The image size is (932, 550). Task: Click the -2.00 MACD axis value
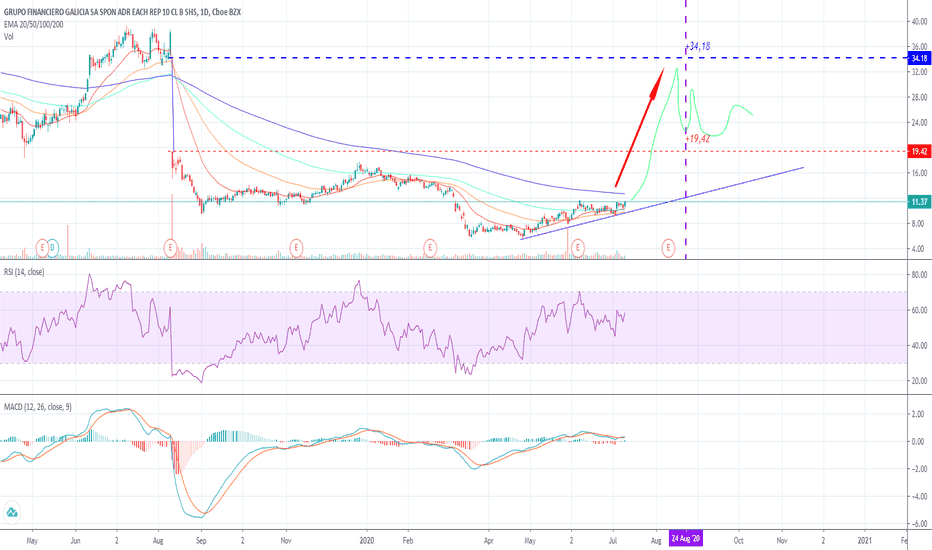click(918, 469)
